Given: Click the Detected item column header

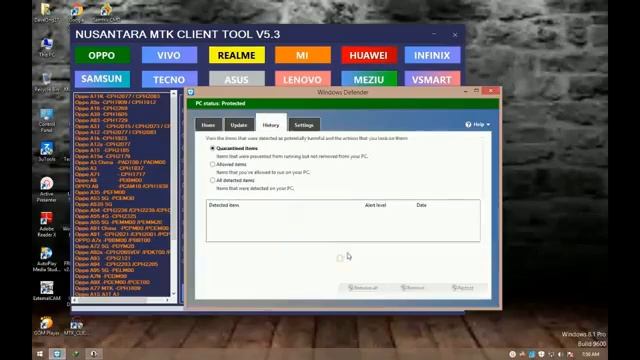Looking at the screenshot, I should pyautogui.click(x=224, y=205).
